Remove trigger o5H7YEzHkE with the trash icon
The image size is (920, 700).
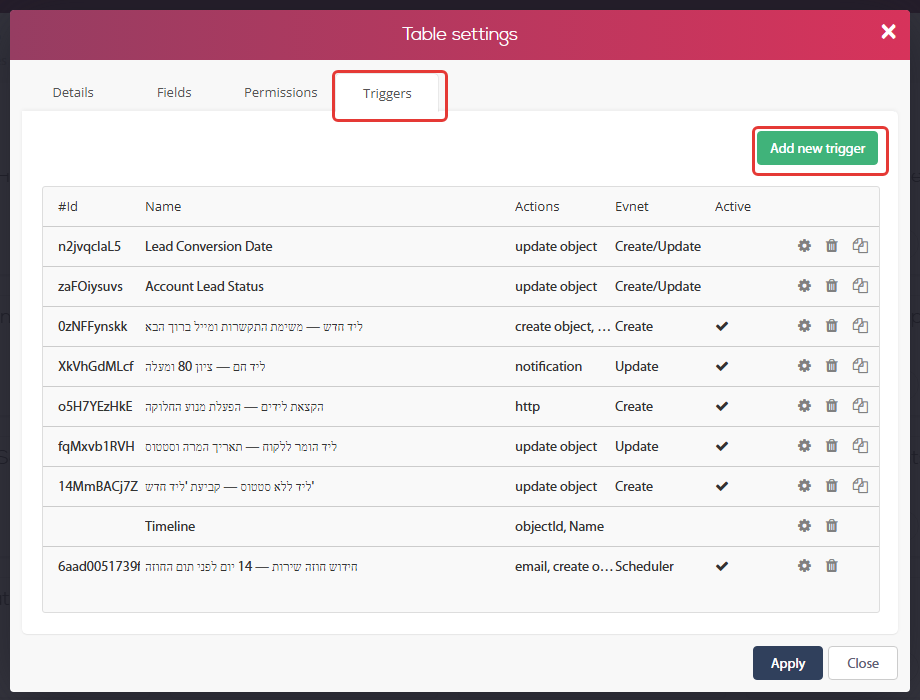[831, 405]
